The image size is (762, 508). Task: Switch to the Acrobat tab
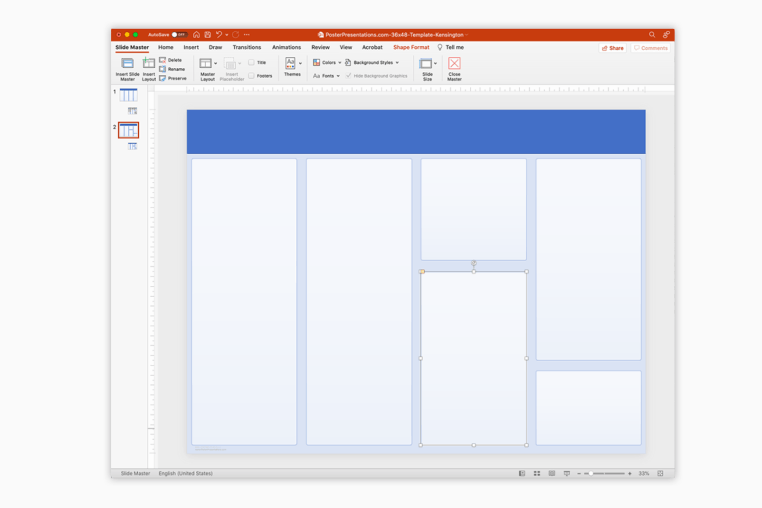pyautogui.click(x=372, y=47)
